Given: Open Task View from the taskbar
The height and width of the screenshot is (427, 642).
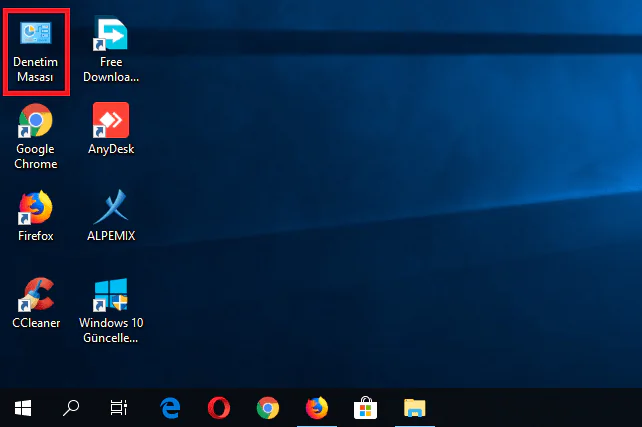Looking at the screenshot, I should click(119, 407).
